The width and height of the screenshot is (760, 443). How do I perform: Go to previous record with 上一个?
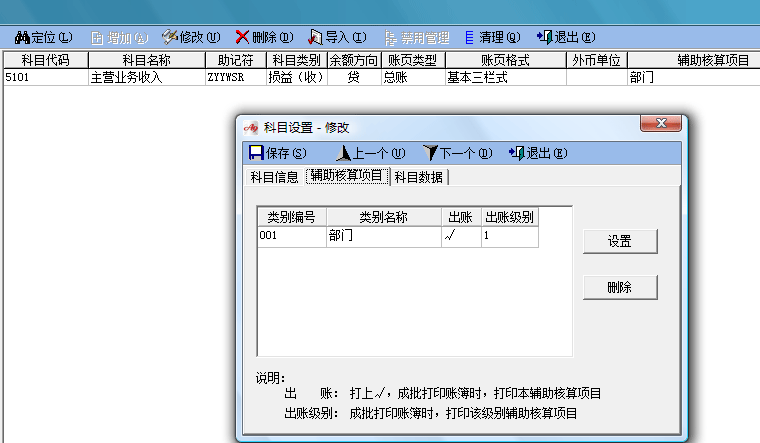[343, 153]
